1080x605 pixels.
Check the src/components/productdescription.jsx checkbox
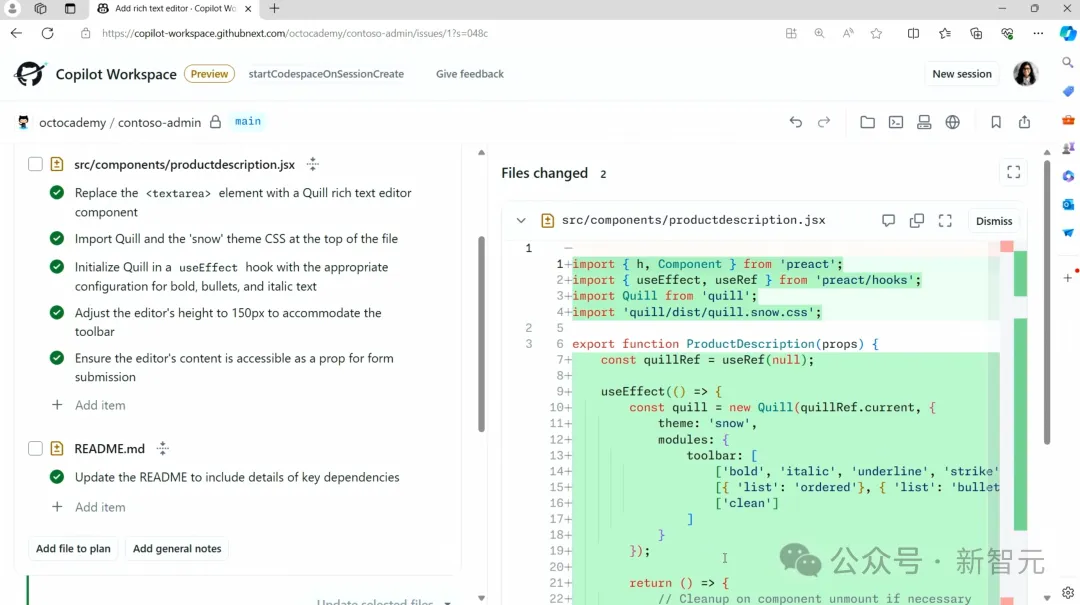(x=35, y=165)
